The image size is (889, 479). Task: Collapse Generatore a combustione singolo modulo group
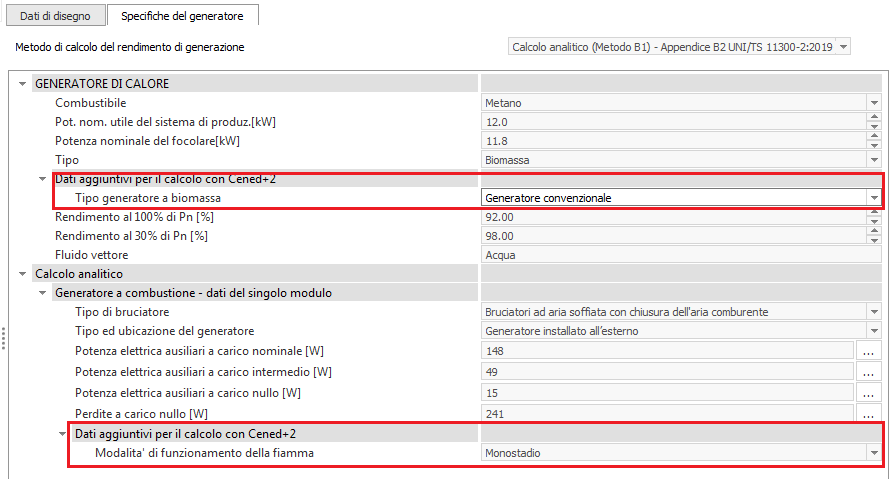43,293
